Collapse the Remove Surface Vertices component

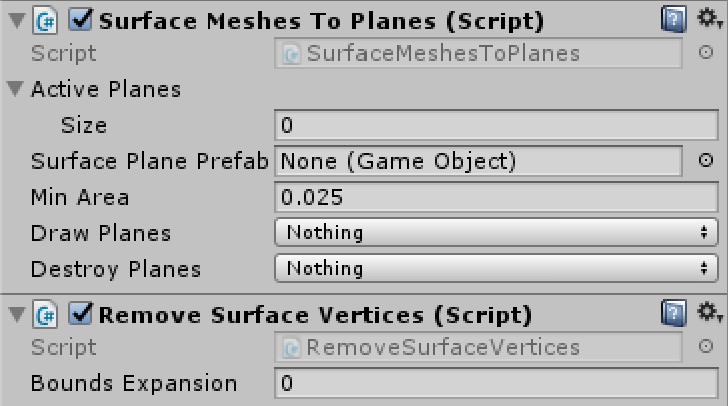14,315
